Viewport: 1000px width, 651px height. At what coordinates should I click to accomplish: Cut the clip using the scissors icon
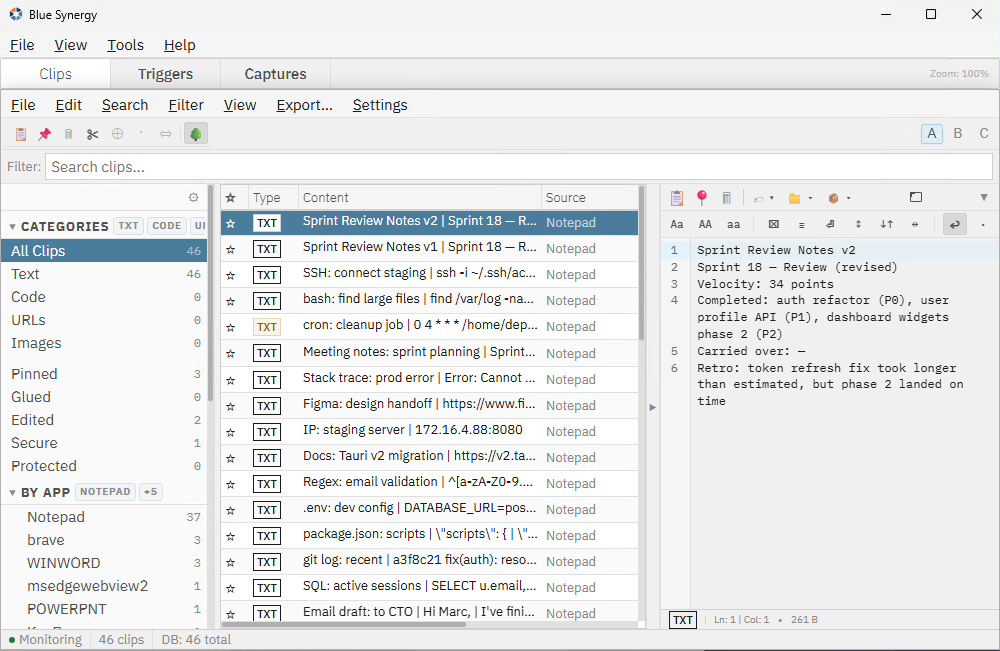(92, 133)
